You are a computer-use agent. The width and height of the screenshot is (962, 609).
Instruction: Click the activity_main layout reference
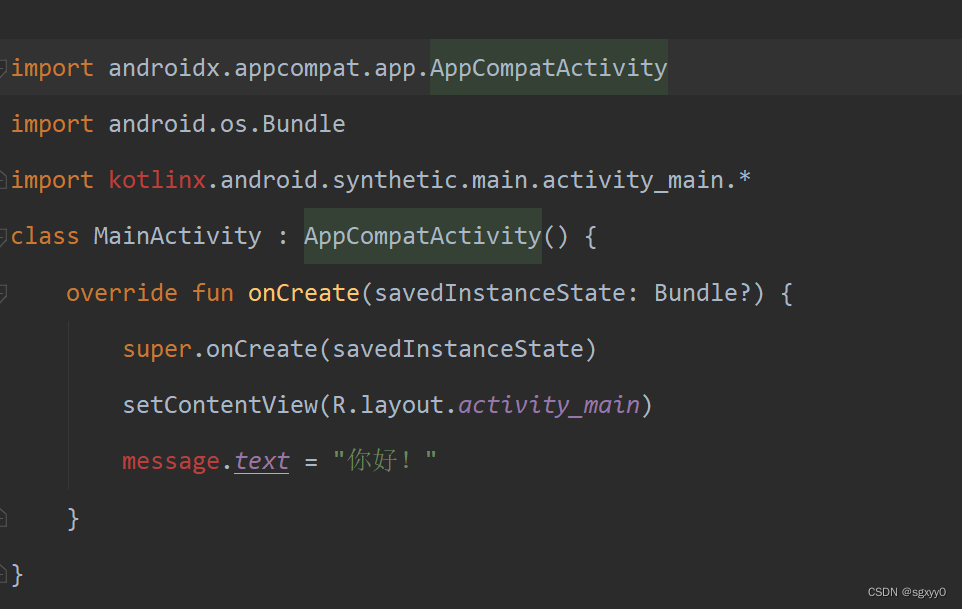pos(548,404)
